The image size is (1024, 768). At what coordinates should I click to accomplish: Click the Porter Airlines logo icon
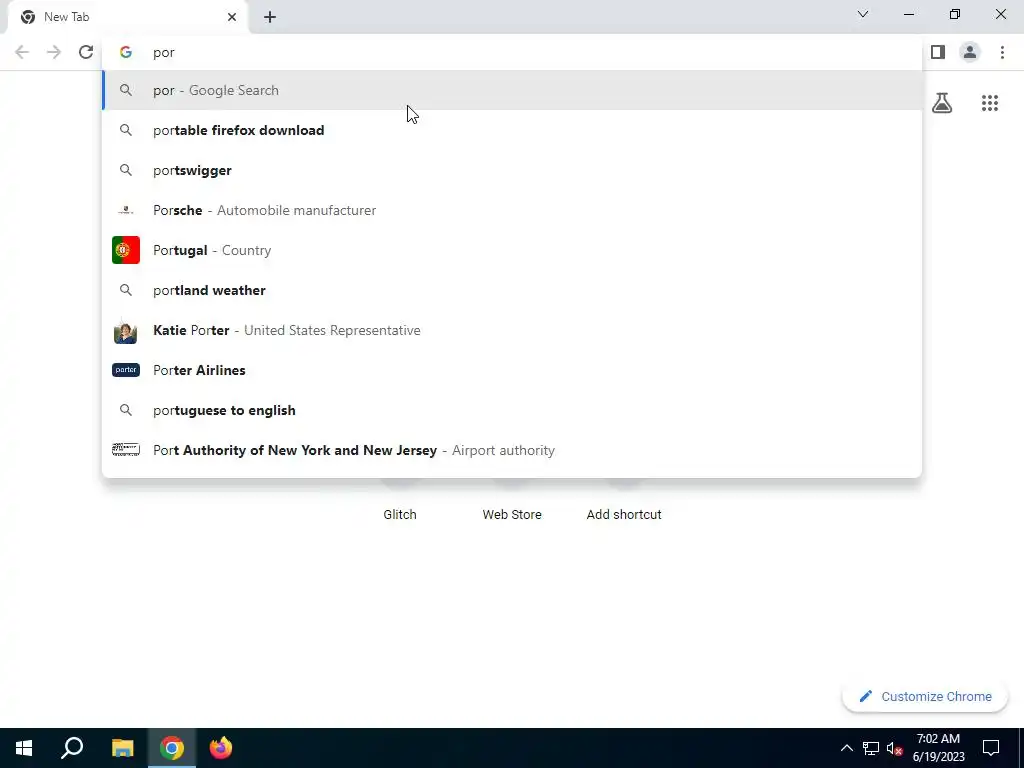126,370
